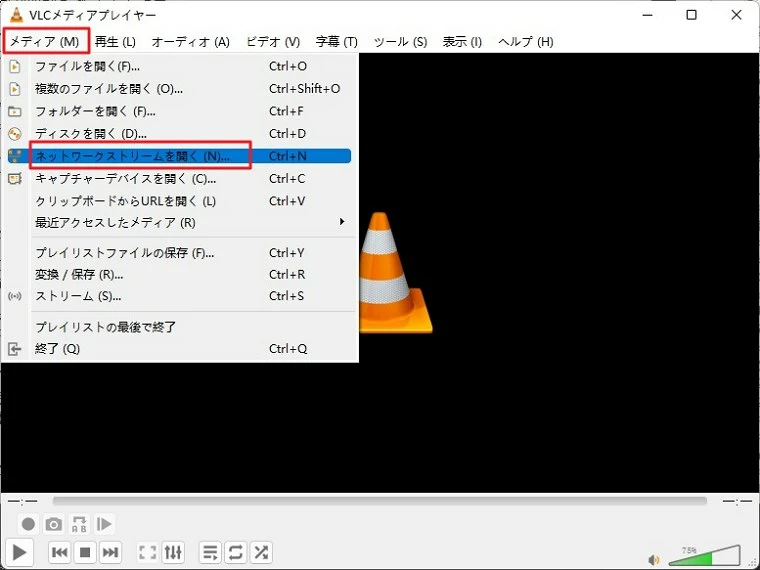Click the Play button
Viewport: 760px width, 570px height.
[19, 552]
